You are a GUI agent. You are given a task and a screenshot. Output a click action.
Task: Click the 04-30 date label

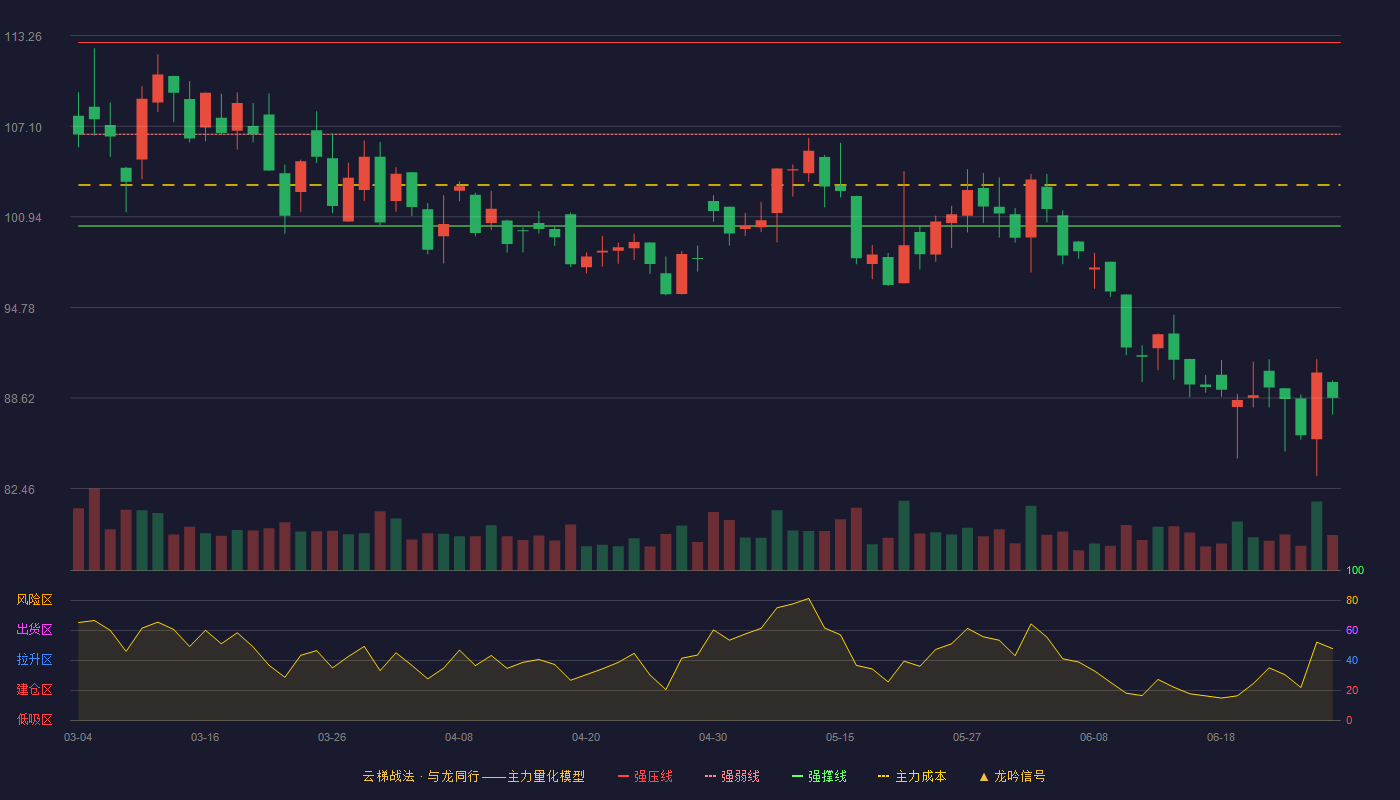713,737
